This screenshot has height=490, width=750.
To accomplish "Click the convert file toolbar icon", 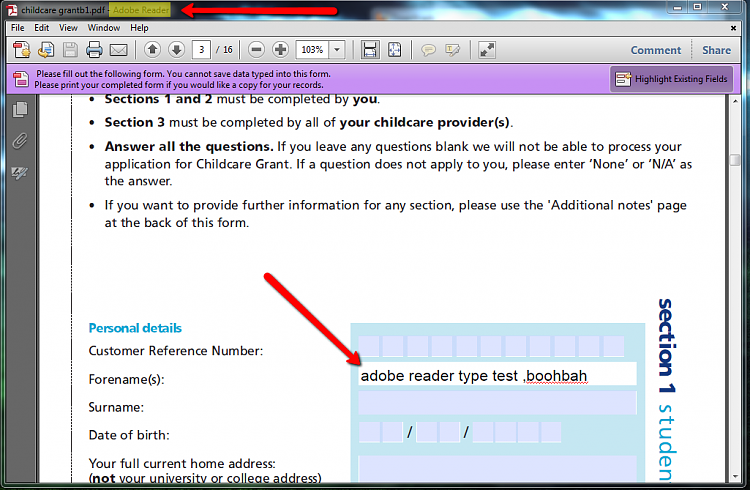I will tap(46, 50).
